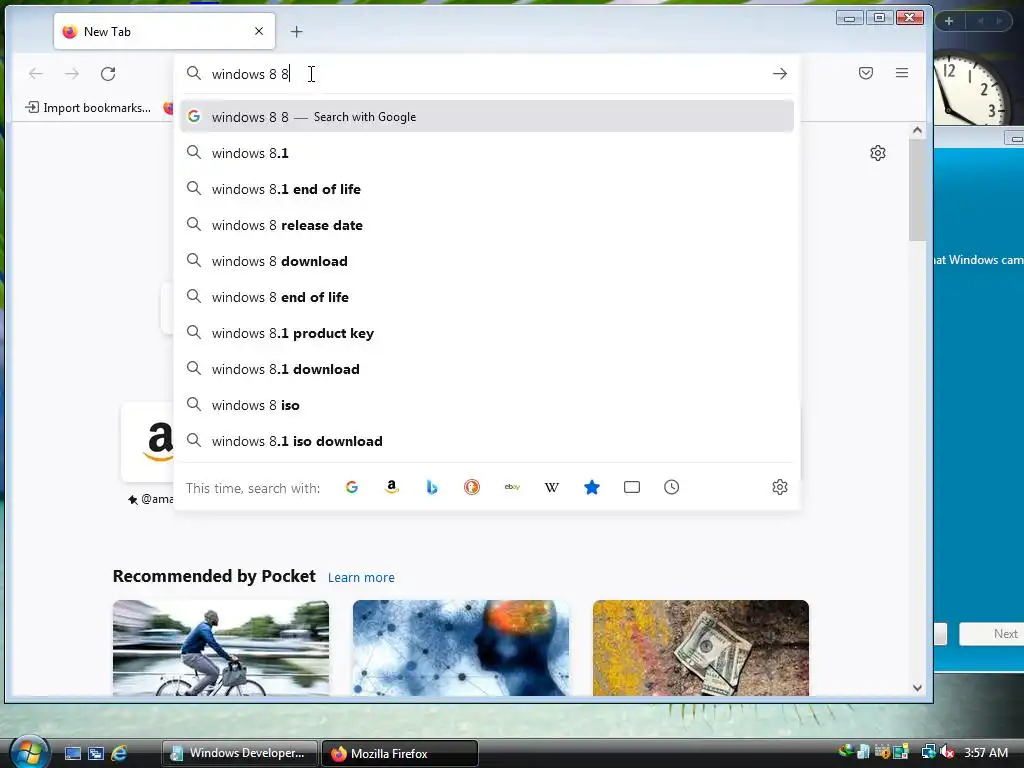The height and width of the screenshot is (768, 1024).
Task: Open the cyclist Pocket article thumbnail
Action: [x=221, y=648]
